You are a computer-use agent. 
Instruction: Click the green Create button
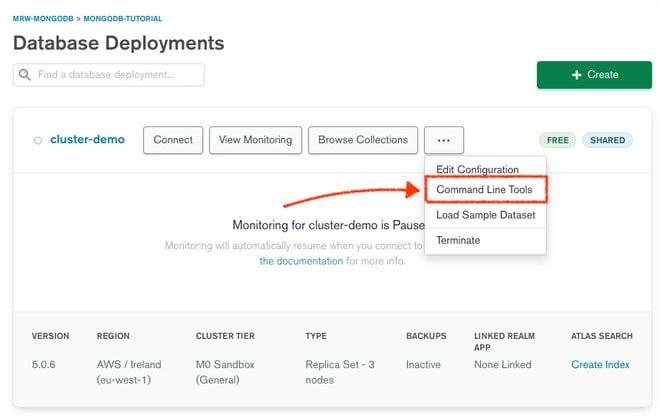[x=594, y=75]
